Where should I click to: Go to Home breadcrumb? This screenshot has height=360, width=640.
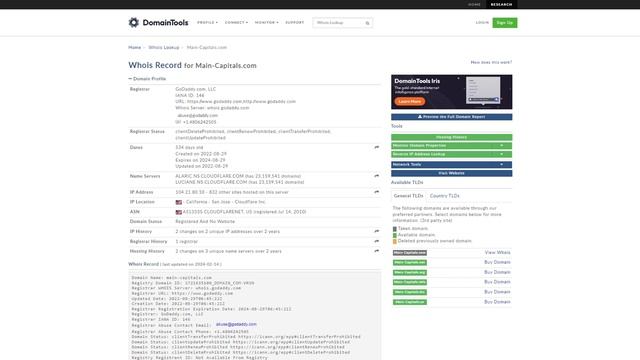tap(135, 47)
